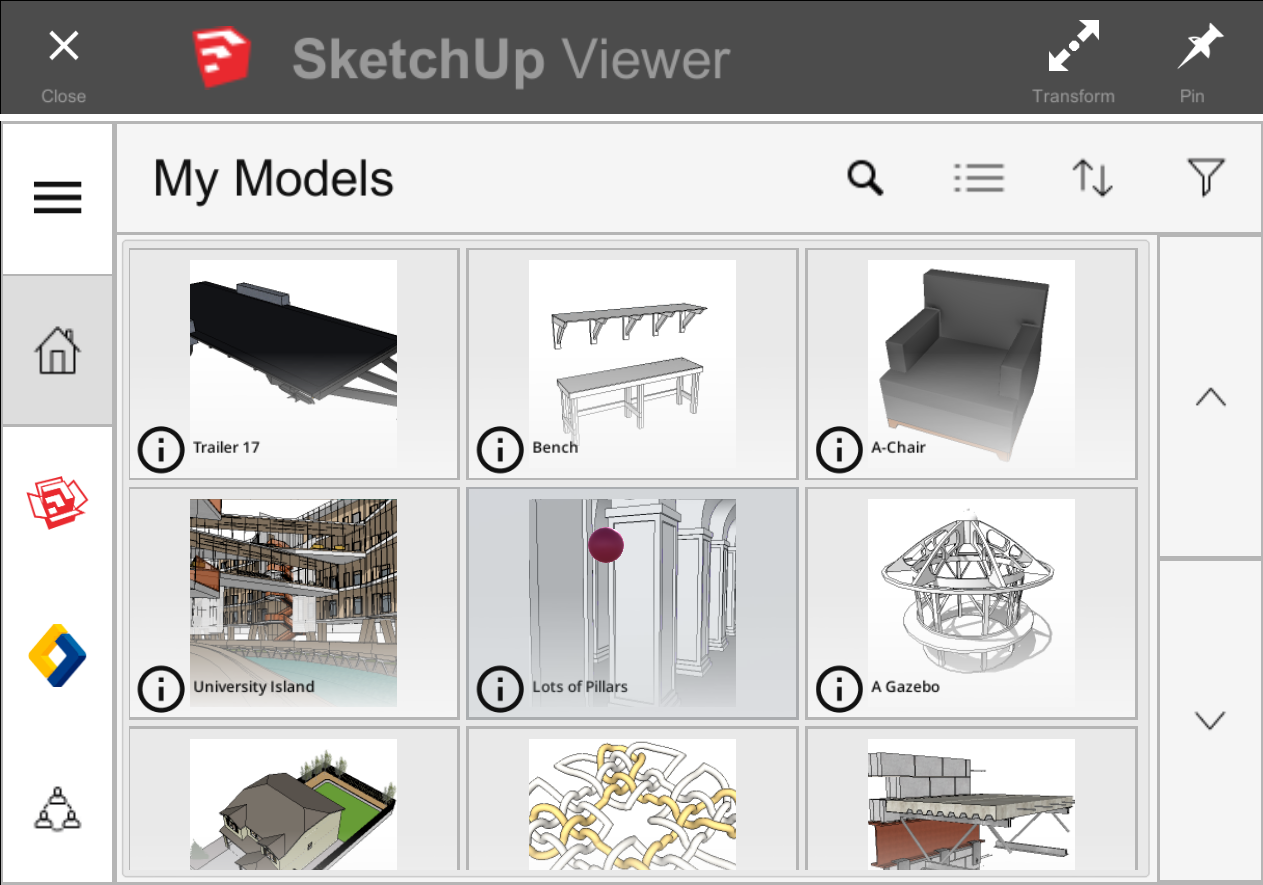Switch to list view
The image size is (1263, 885).
click(979, 178)
